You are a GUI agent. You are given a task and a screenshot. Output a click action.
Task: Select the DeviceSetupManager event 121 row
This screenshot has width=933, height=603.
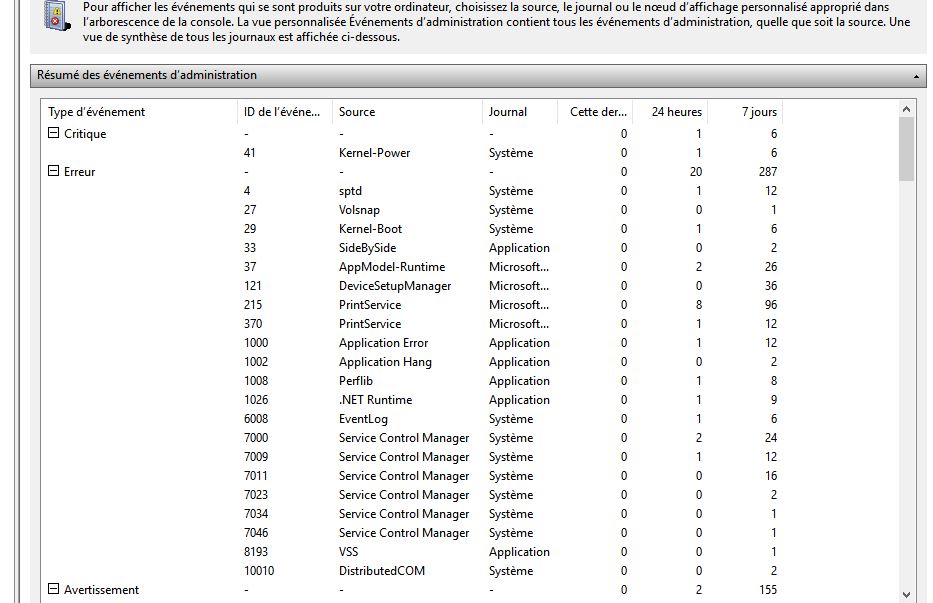412,286
